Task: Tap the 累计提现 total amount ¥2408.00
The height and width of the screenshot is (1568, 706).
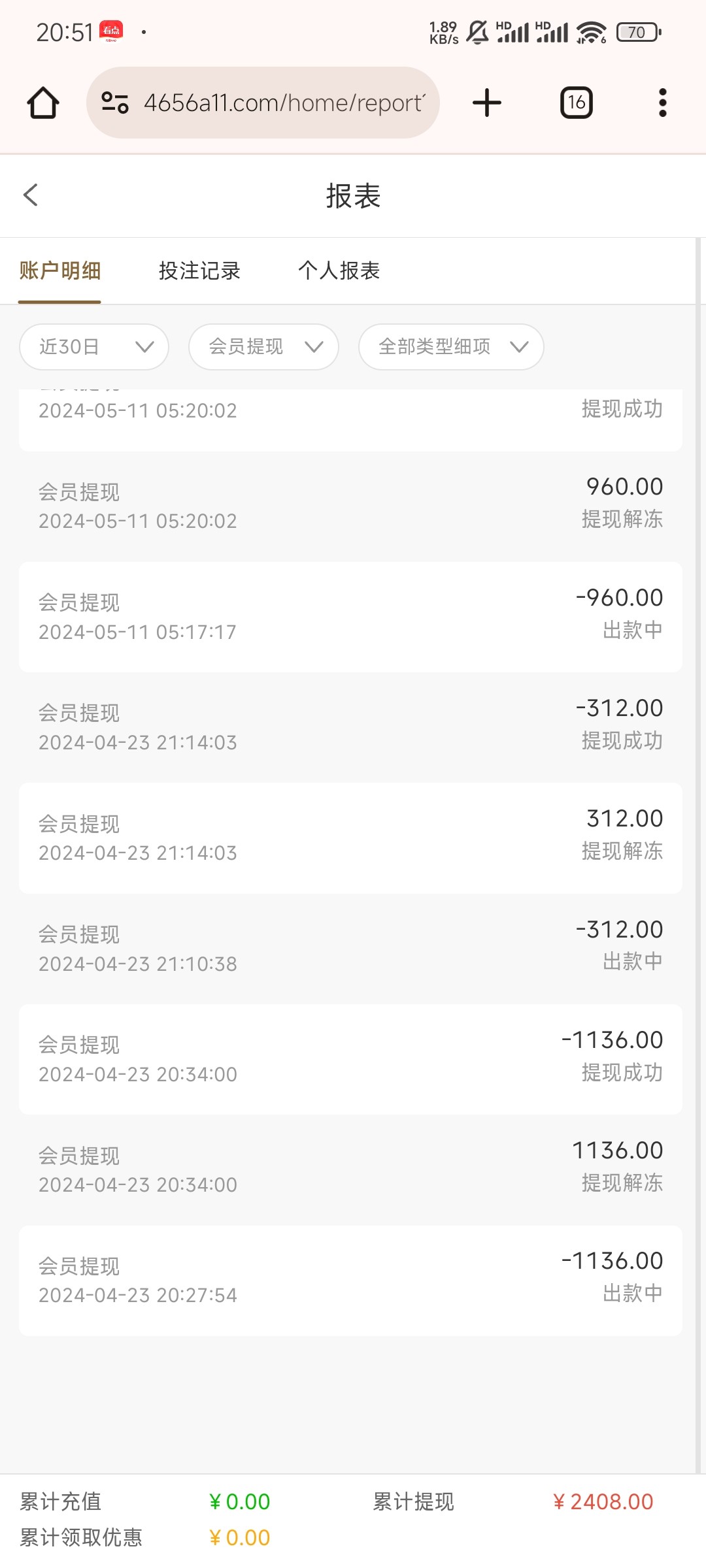Action: click(x=603, y=1501)
